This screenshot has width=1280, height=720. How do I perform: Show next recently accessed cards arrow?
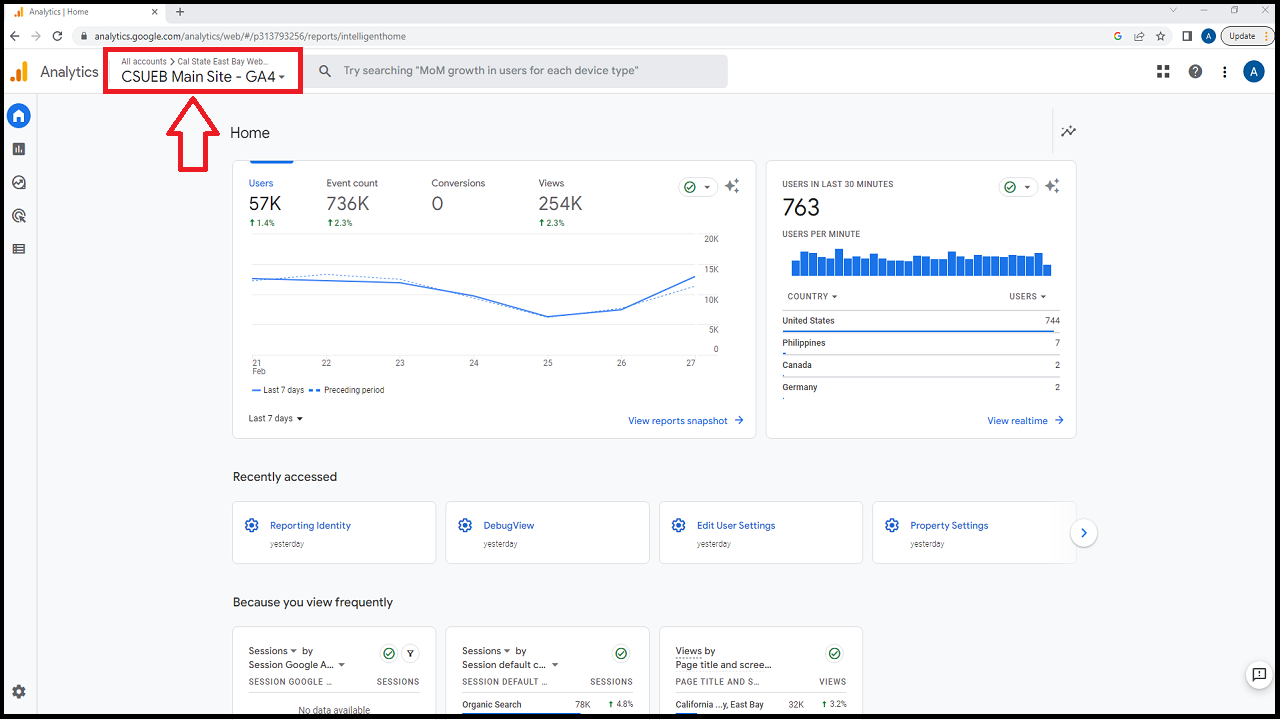(x=1084, y=533)
